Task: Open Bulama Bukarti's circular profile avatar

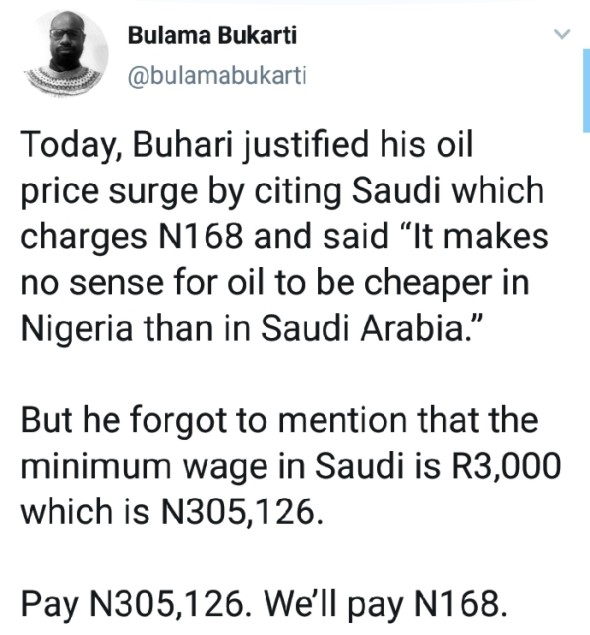Action: click(65, 54)
